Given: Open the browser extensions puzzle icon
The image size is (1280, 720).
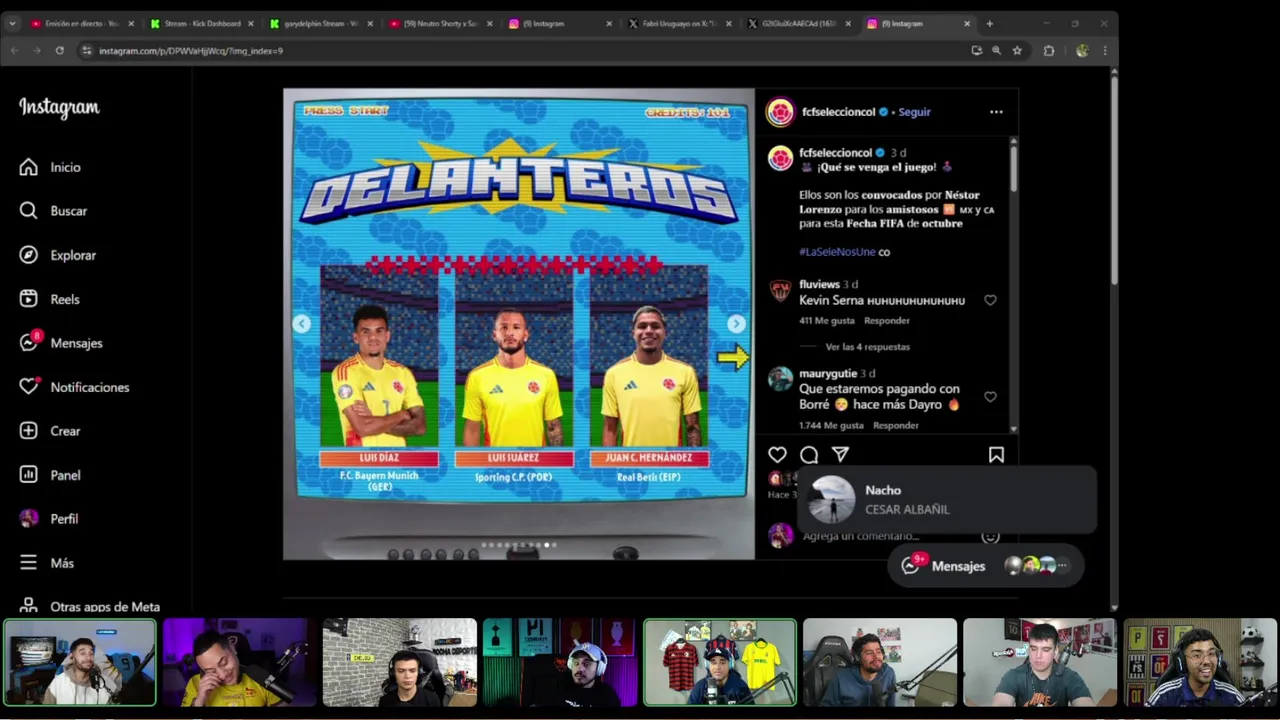Looking at the screenshot, I should click(x=1048, y=50).
